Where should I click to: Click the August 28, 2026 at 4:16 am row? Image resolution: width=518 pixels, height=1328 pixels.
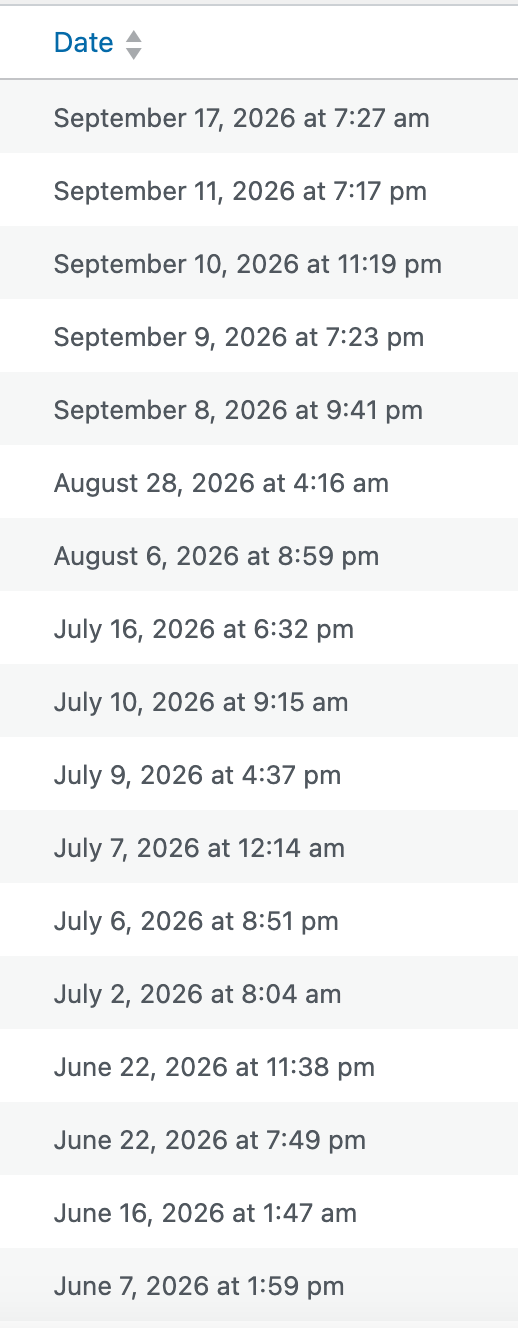[x=259, y=482]
